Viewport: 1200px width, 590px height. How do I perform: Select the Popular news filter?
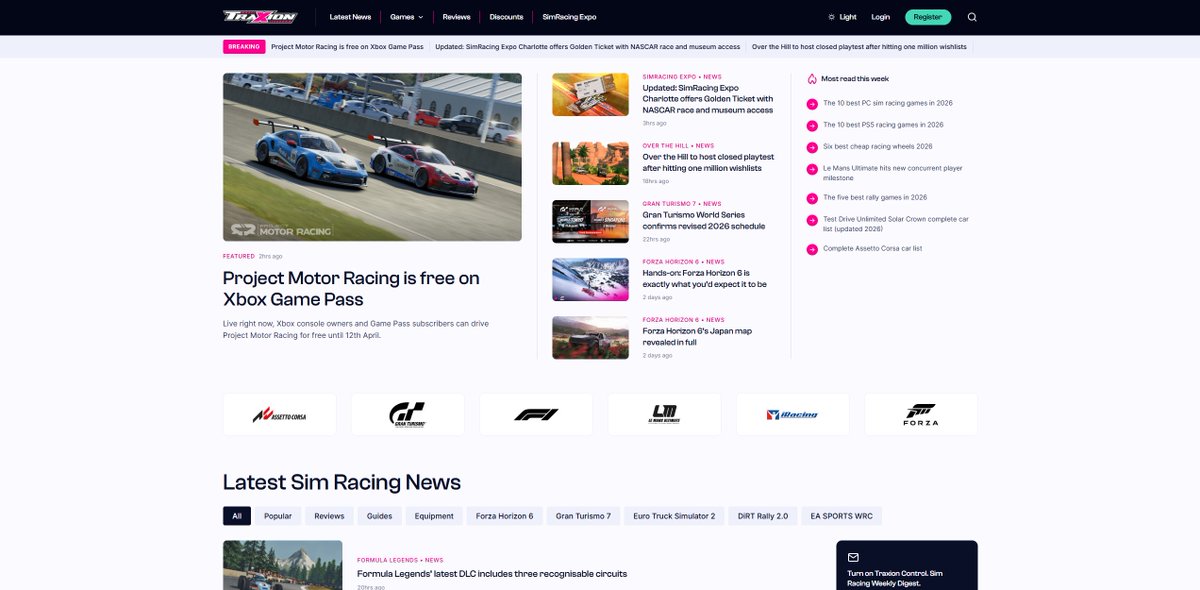click(279, 515)
